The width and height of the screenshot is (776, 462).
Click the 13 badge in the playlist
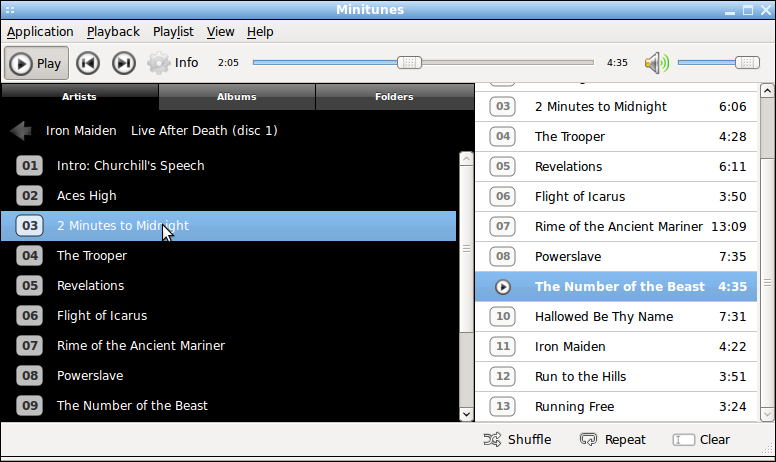[503, 406]
